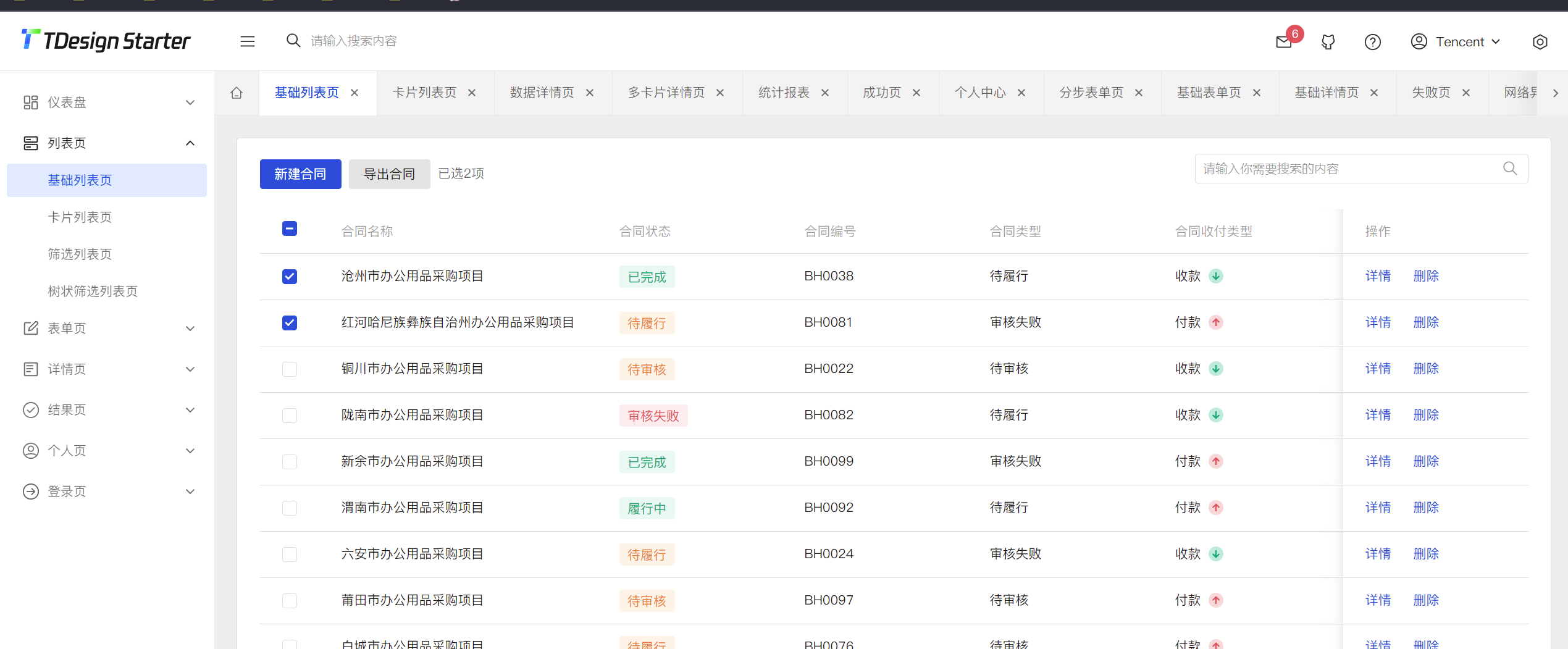The image size is (1568, 649).
Task: Switch to the 统计报表 tab
Action: tap(783, 92)
